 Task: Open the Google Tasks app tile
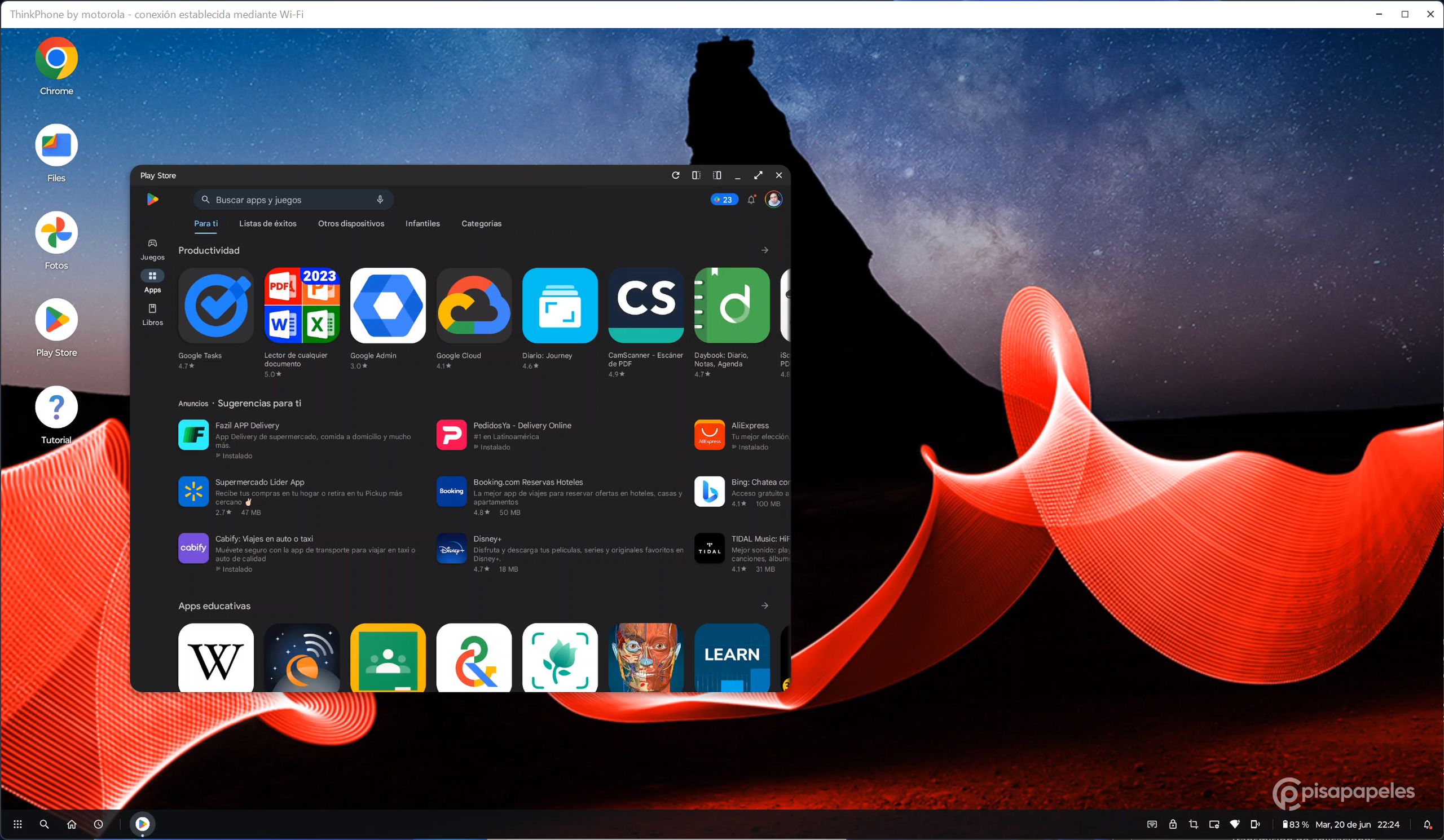click(x=215, y=306)
